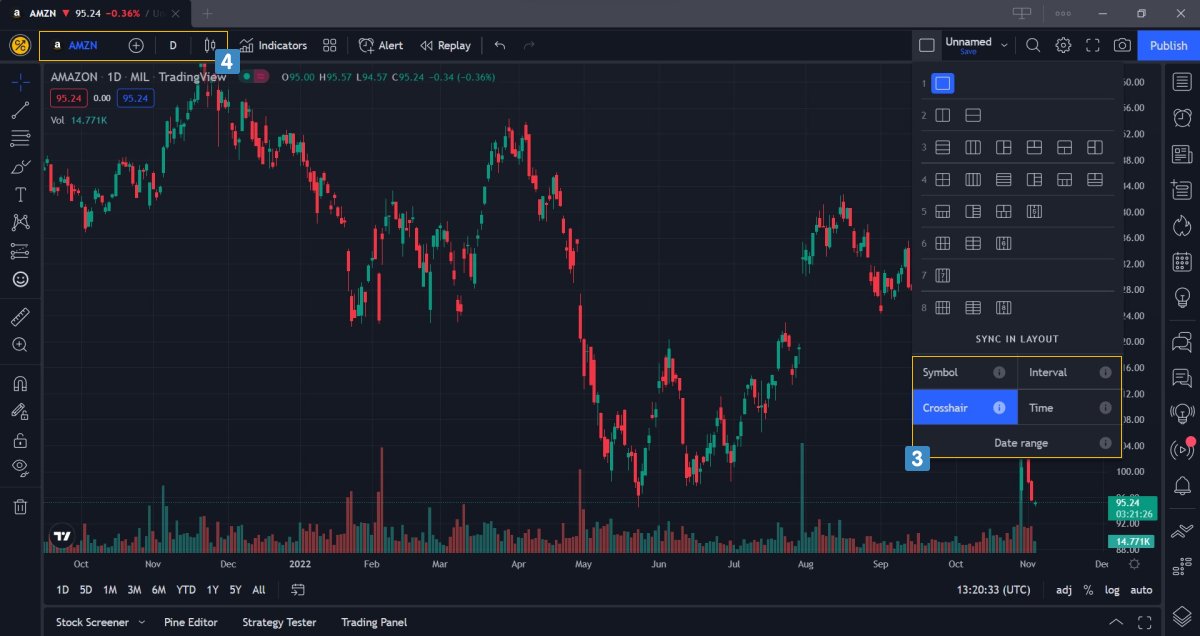Open chart settings gear
This screenshot has height=636, width=1200.
point(1063,45)
